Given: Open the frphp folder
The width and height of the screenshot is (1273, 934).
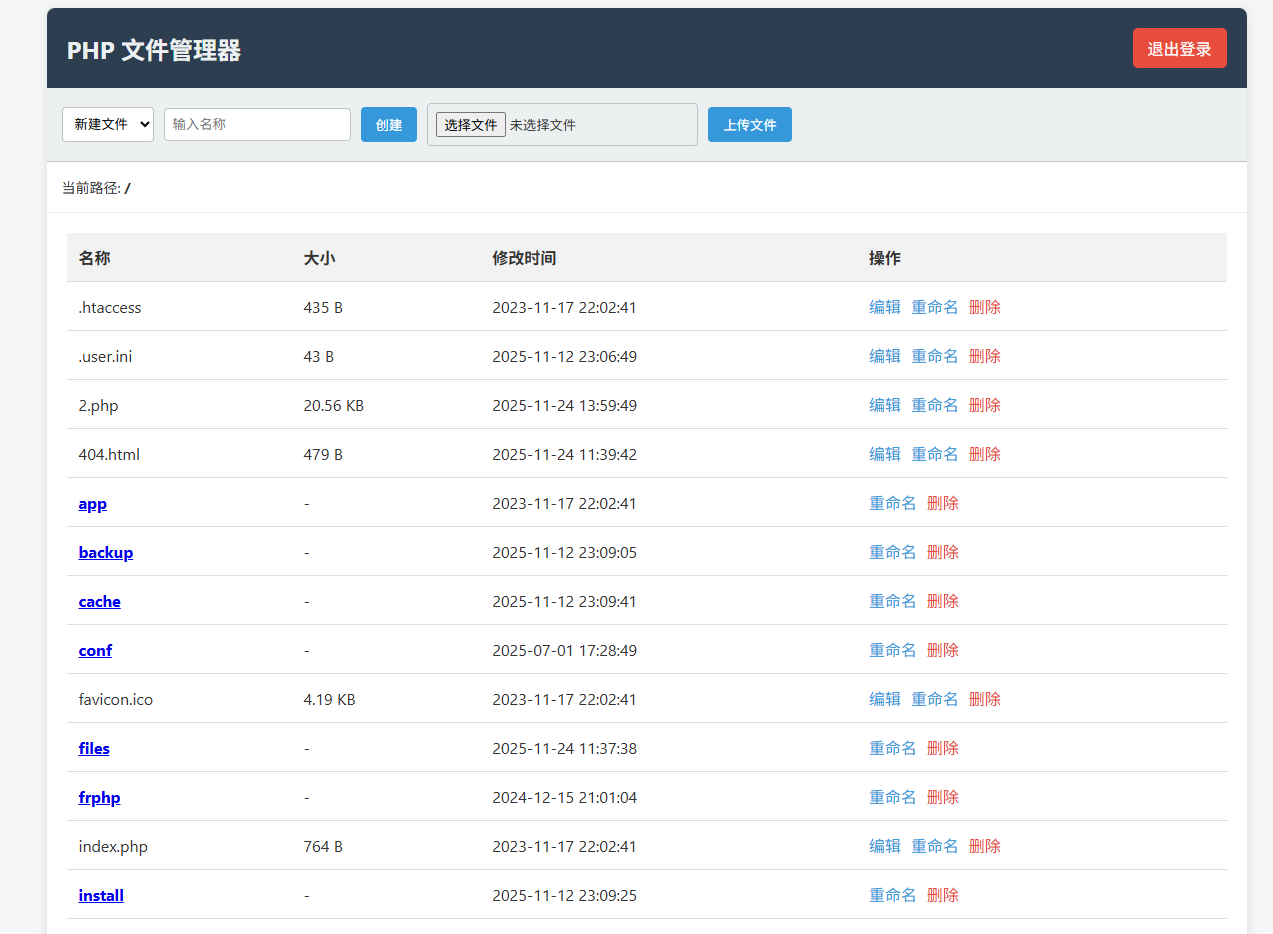Looking at the screenshot, I should [99, 798].
